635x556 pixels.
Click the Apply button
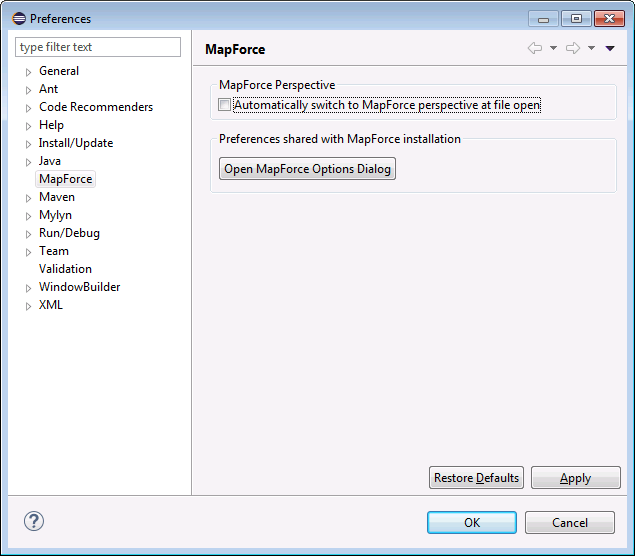click(x=574, y=478)
